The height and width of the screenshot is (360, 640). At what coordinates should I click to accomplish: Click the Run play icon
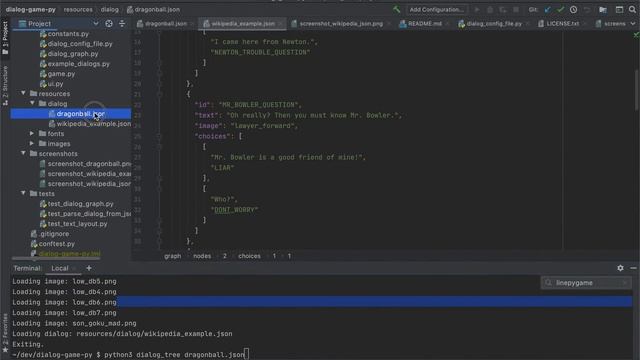coord(476,9)
